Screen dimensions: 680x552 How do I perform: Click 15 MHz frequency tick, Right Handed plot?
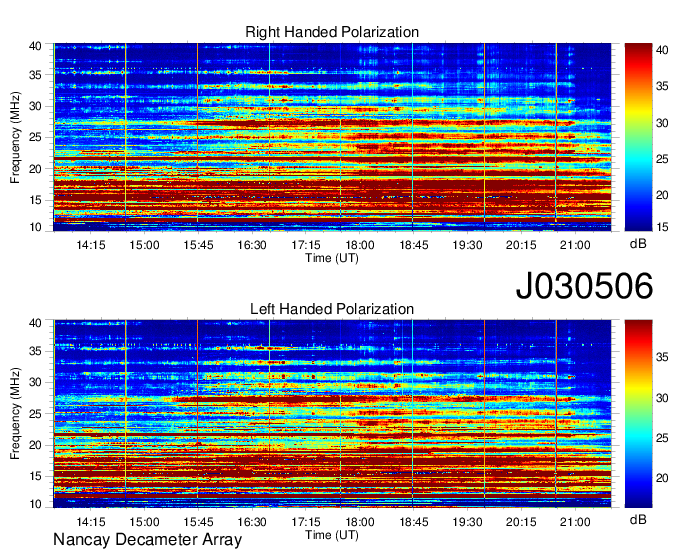(35, 200)
